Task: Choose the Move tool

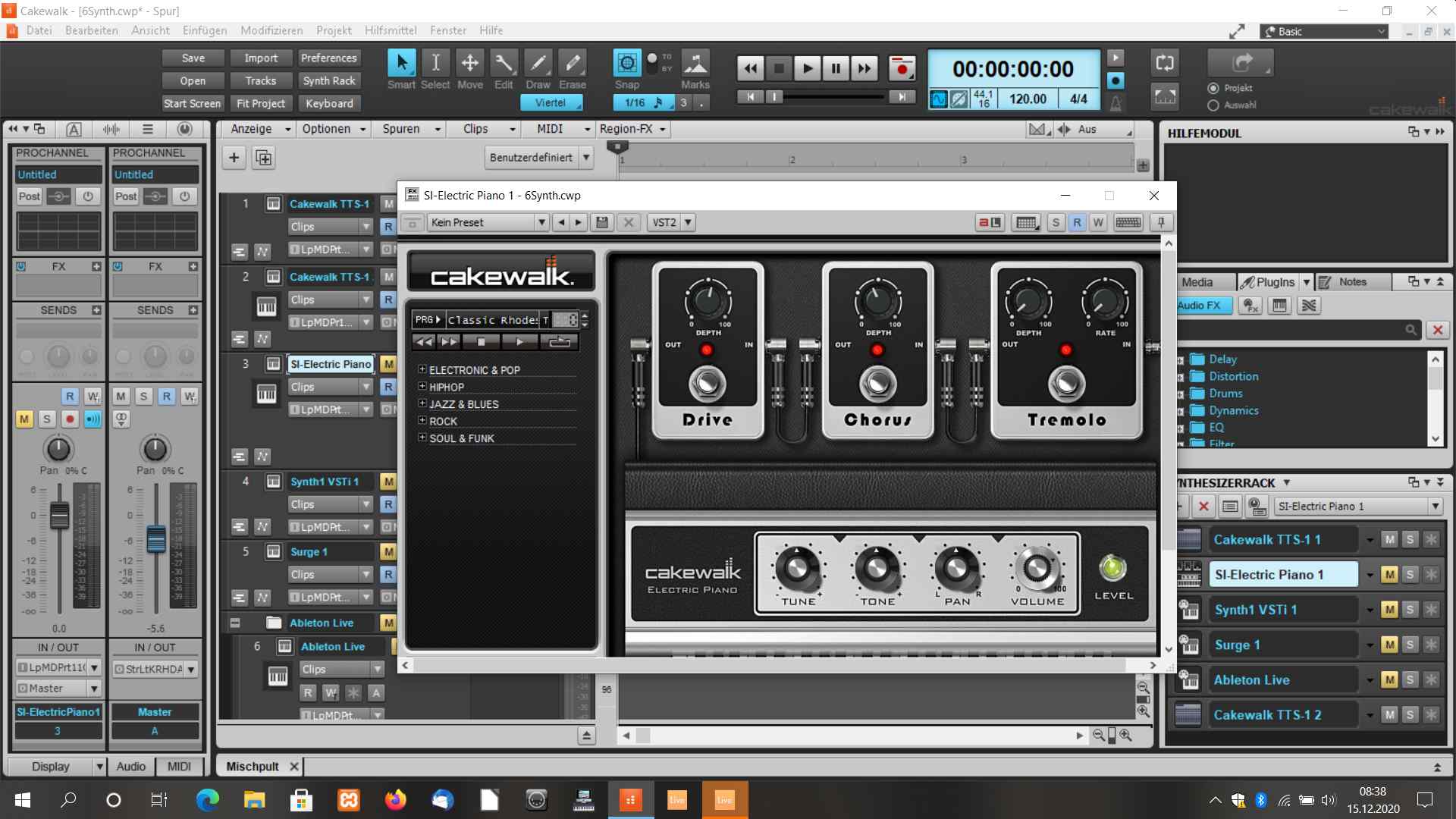Action: (x=469, y=63)
